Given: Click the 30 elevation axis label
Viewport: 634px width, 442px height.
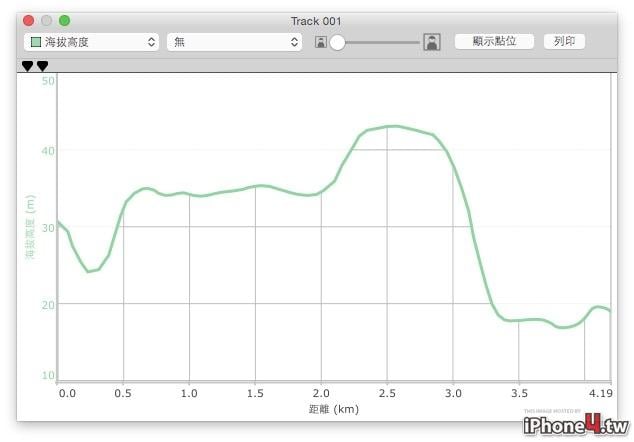Looking at the screenshot, I should 48,228.
